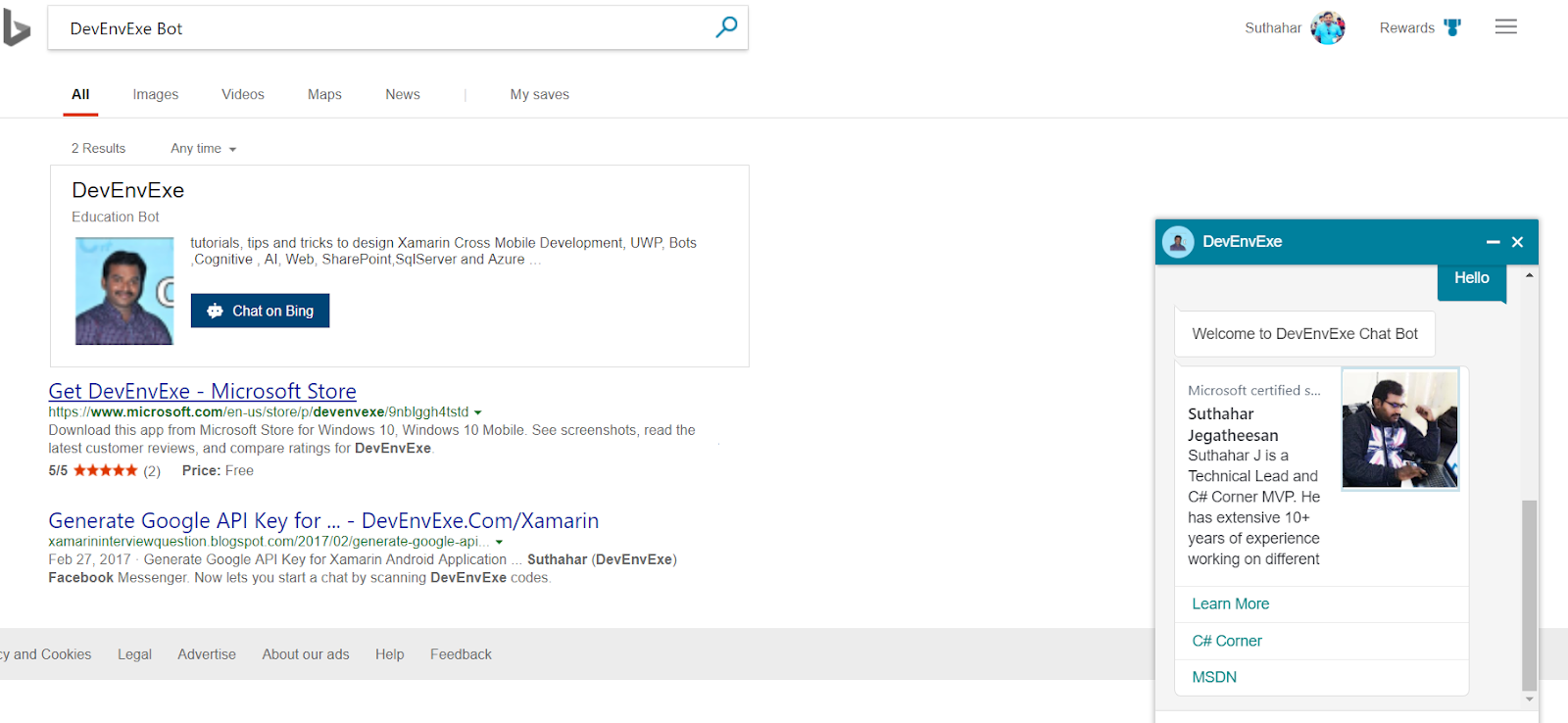Click Learn More in chat card
The height and width of the screenshot is (723, 1568).
tap(1231, 603)
